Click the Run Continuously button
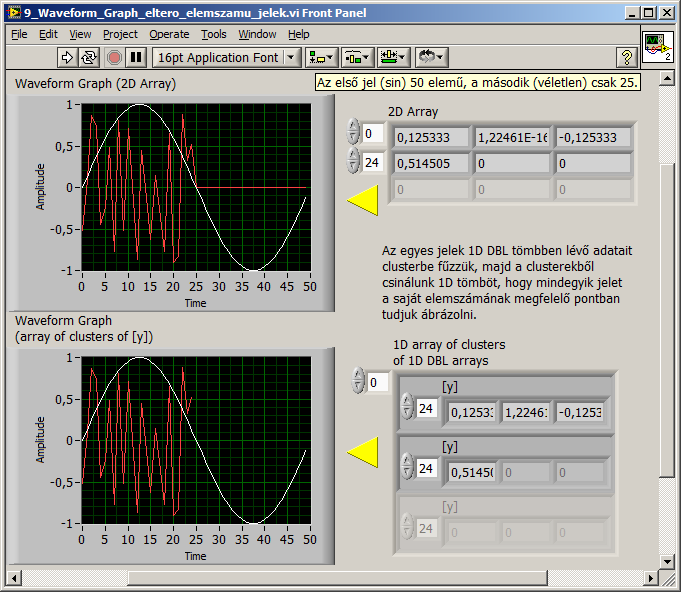Viewport: 681px width, 592px height. (x=89, y=57)
